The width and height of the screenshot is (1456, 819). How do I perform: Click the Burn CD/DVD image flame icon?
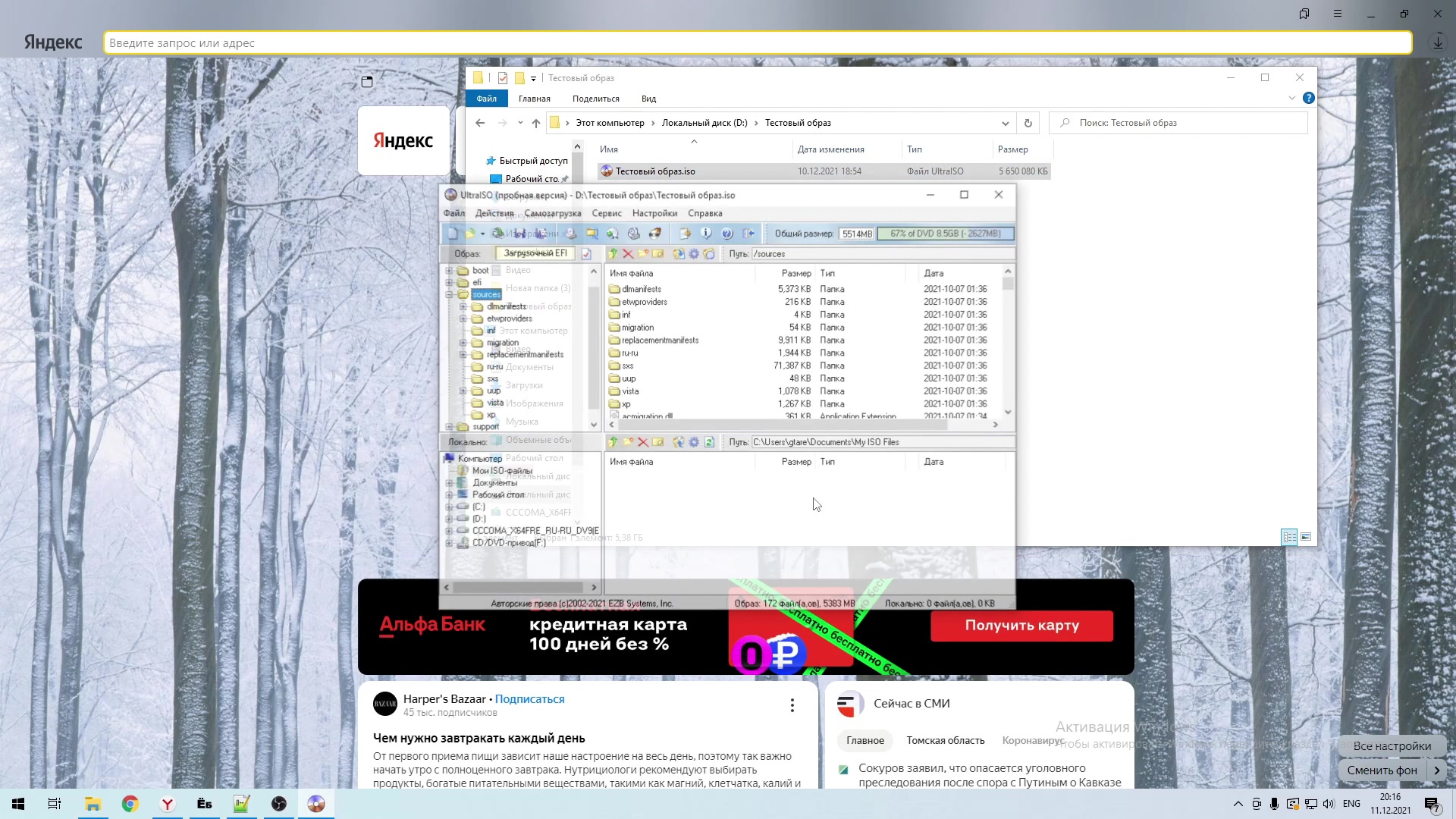(655, 234)
